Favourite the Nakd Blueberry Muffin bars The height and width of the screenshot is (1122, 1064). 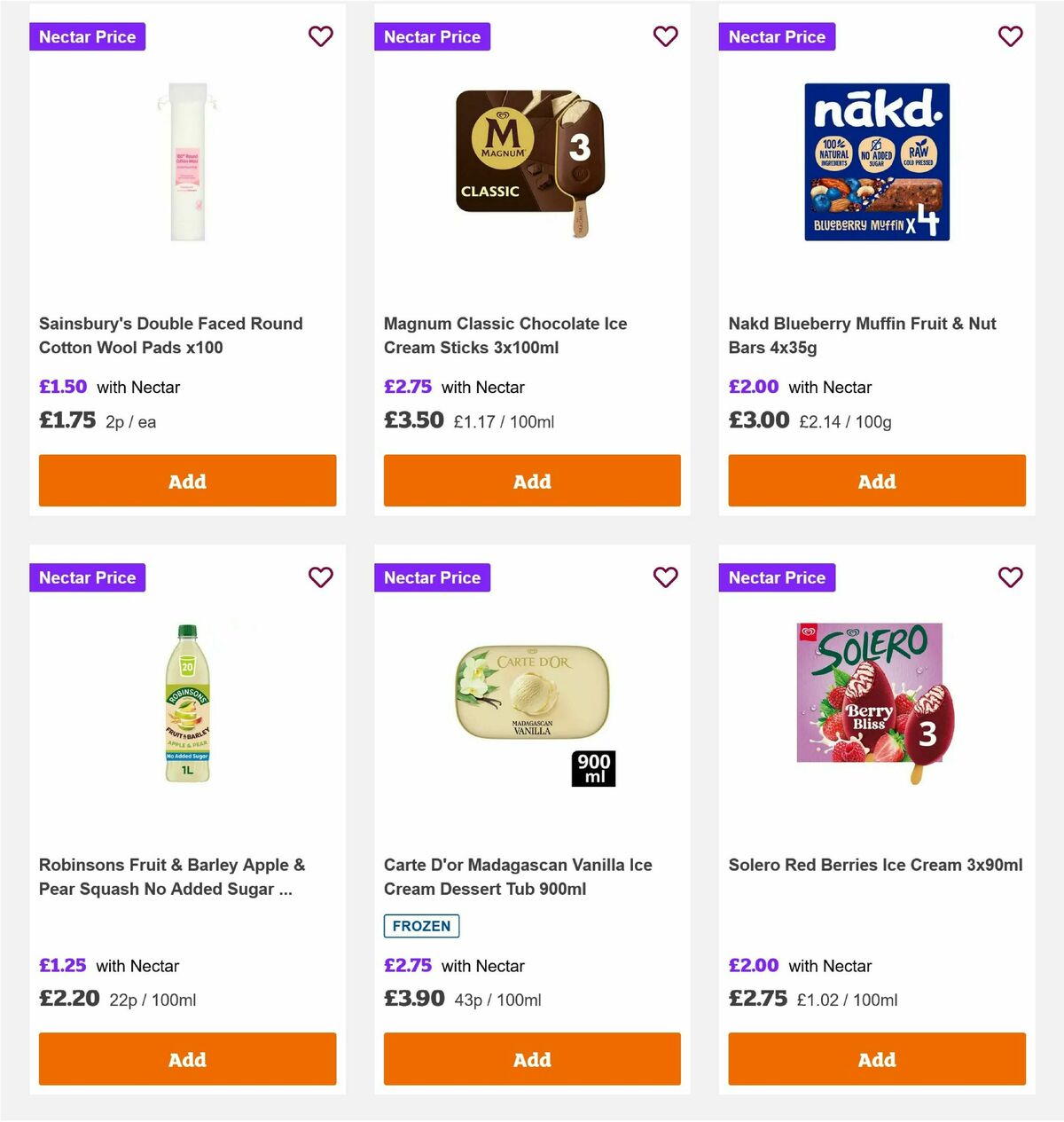(1010, 36)
